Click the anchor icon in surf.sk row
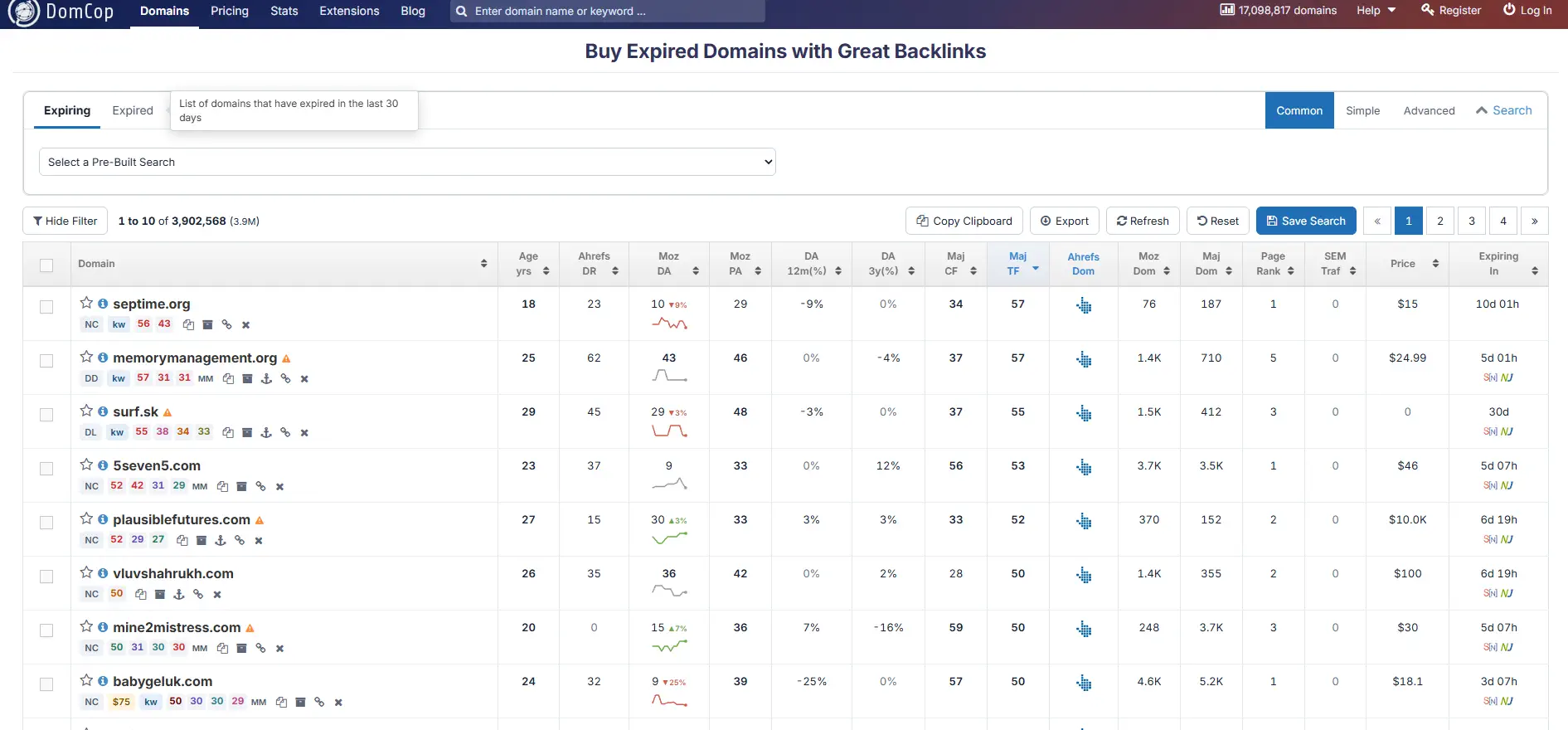The image size is (1568, 730). (266, 432)
